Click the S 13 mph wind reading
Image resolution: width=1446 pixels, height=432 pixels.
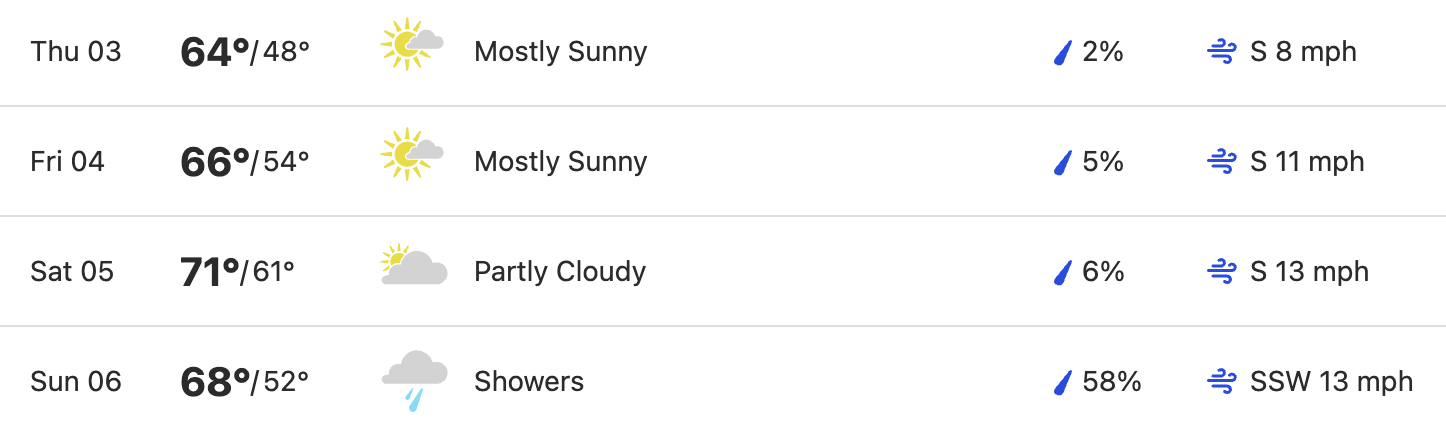[1310, 272]
